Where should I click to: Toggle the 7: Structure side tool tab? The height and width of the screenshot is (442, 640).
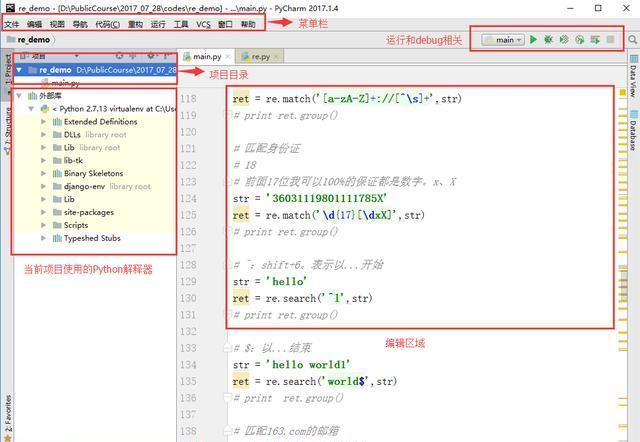click(x=7, y=131)
